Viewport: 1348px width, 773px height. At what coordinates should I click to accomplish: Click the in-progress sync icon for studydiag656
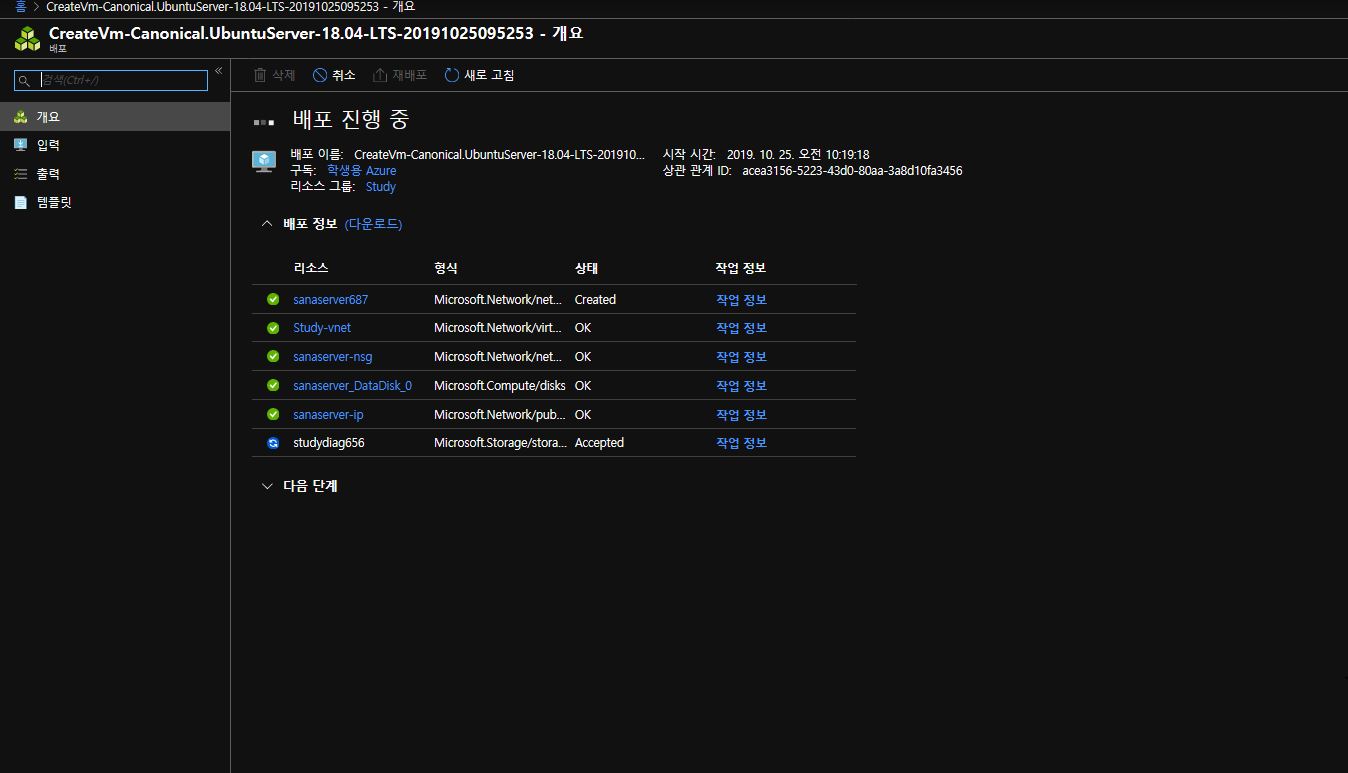[273, 443]
